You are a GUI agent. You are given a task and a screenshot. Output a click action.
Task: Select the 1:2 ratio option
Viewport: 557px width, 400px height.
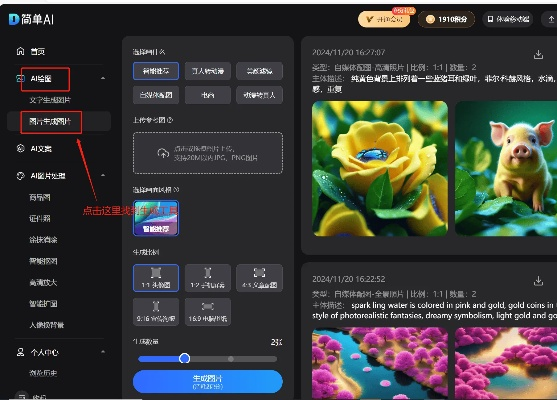[208, 278]
